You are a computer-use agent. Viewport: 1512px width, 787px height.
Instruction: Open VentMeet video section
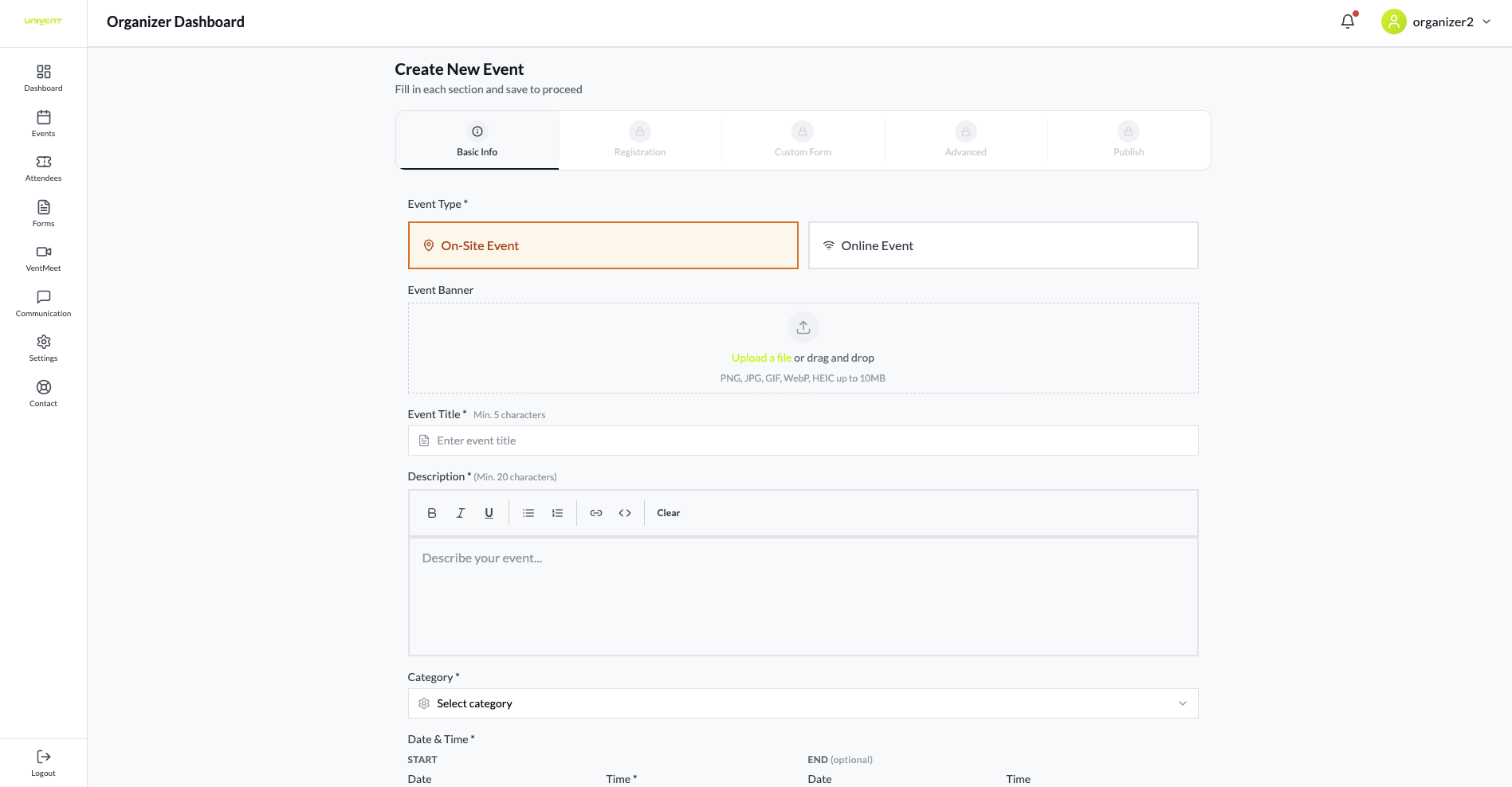pyautogui.click(x=43, y=258)
